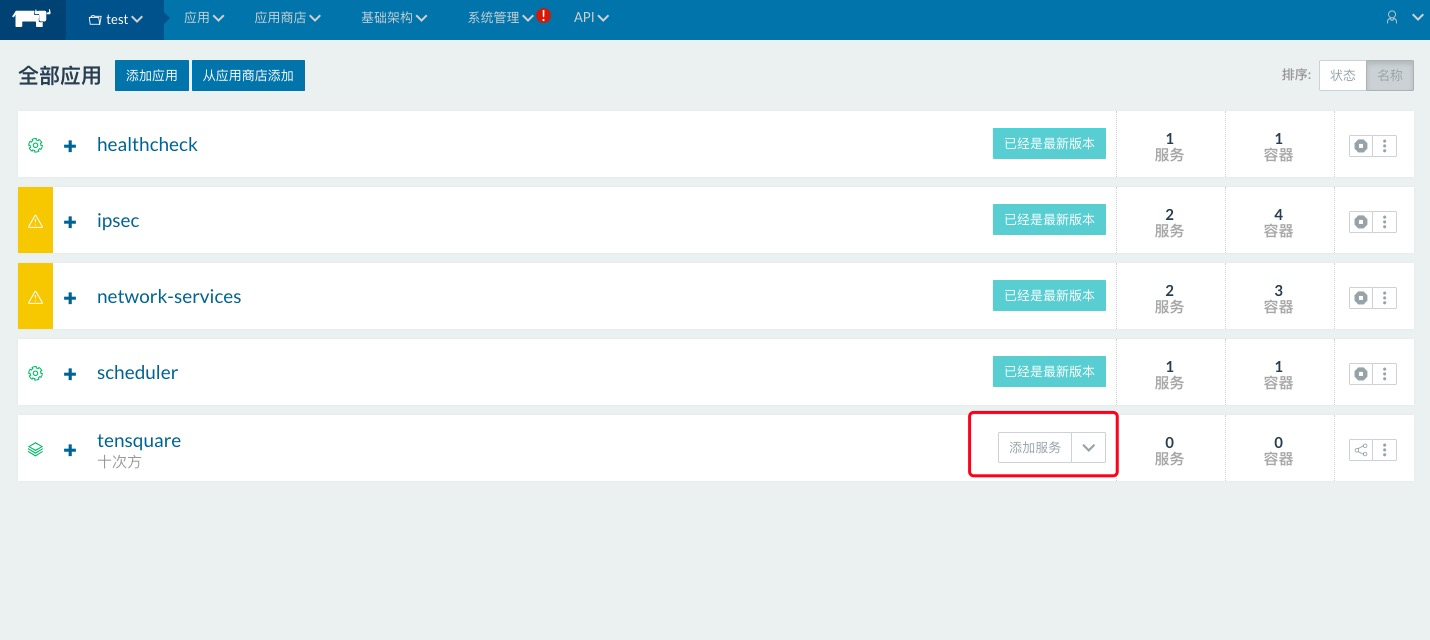Expand the network-services stack
The height and width of the screenshot is (640, 1430).
click(70, 298)
